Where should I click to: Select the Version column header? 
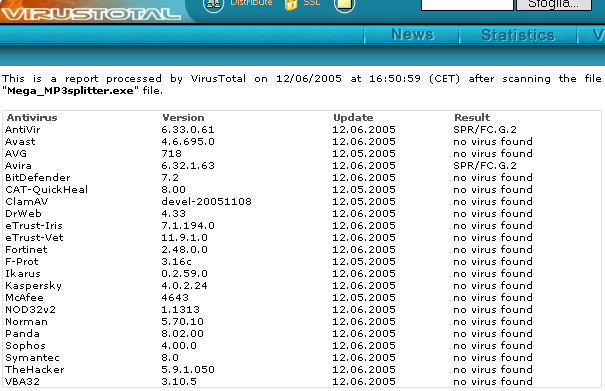coord(183,117)
